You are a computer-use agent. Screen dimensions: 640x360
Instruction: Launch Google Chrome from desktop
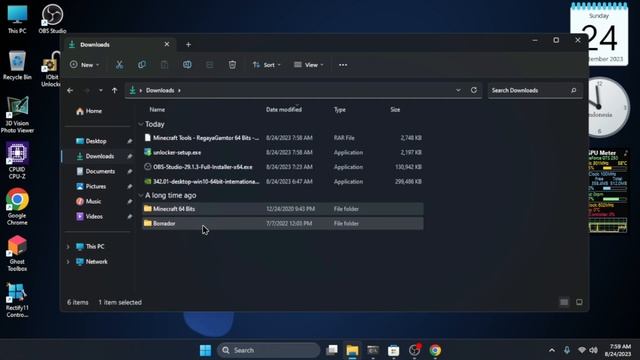coord(17,207)
